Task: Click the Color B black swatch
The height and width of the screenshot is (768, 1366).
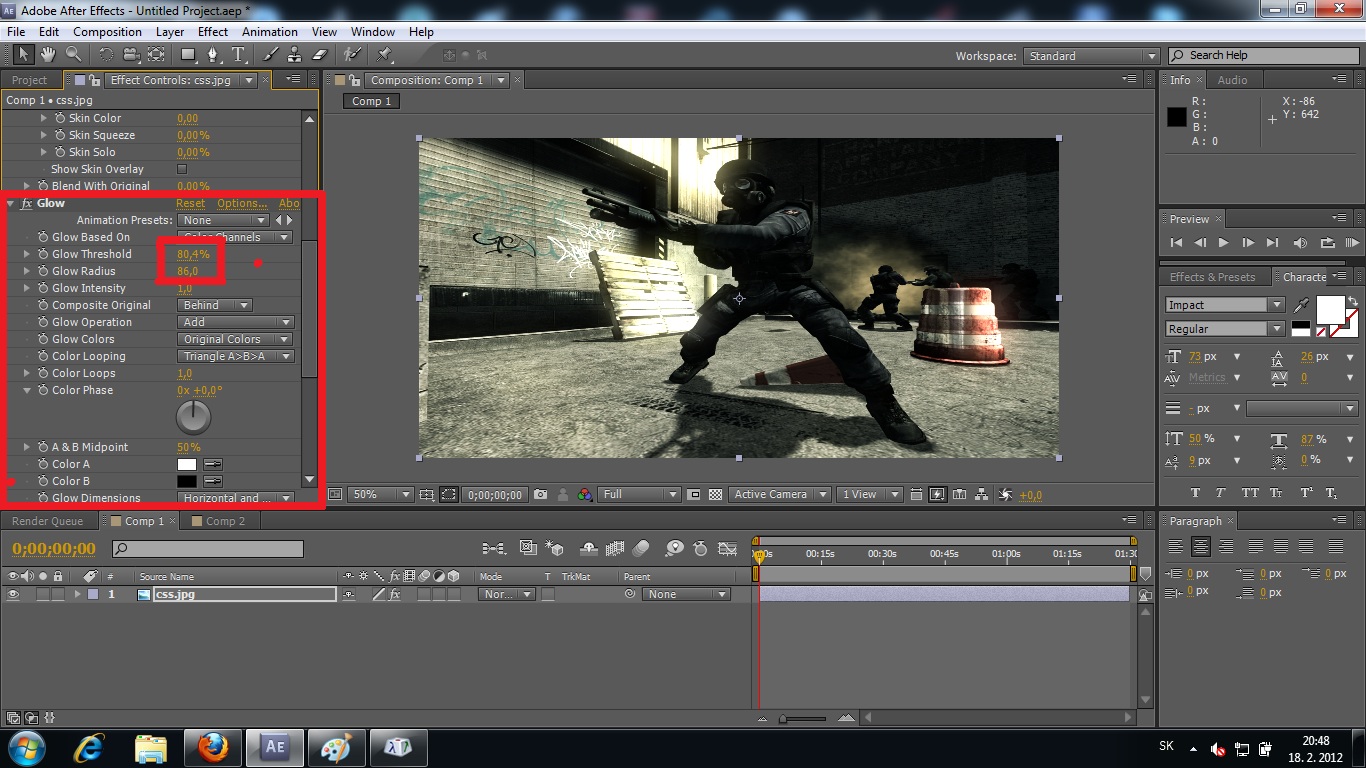Action: pos(187,481)
